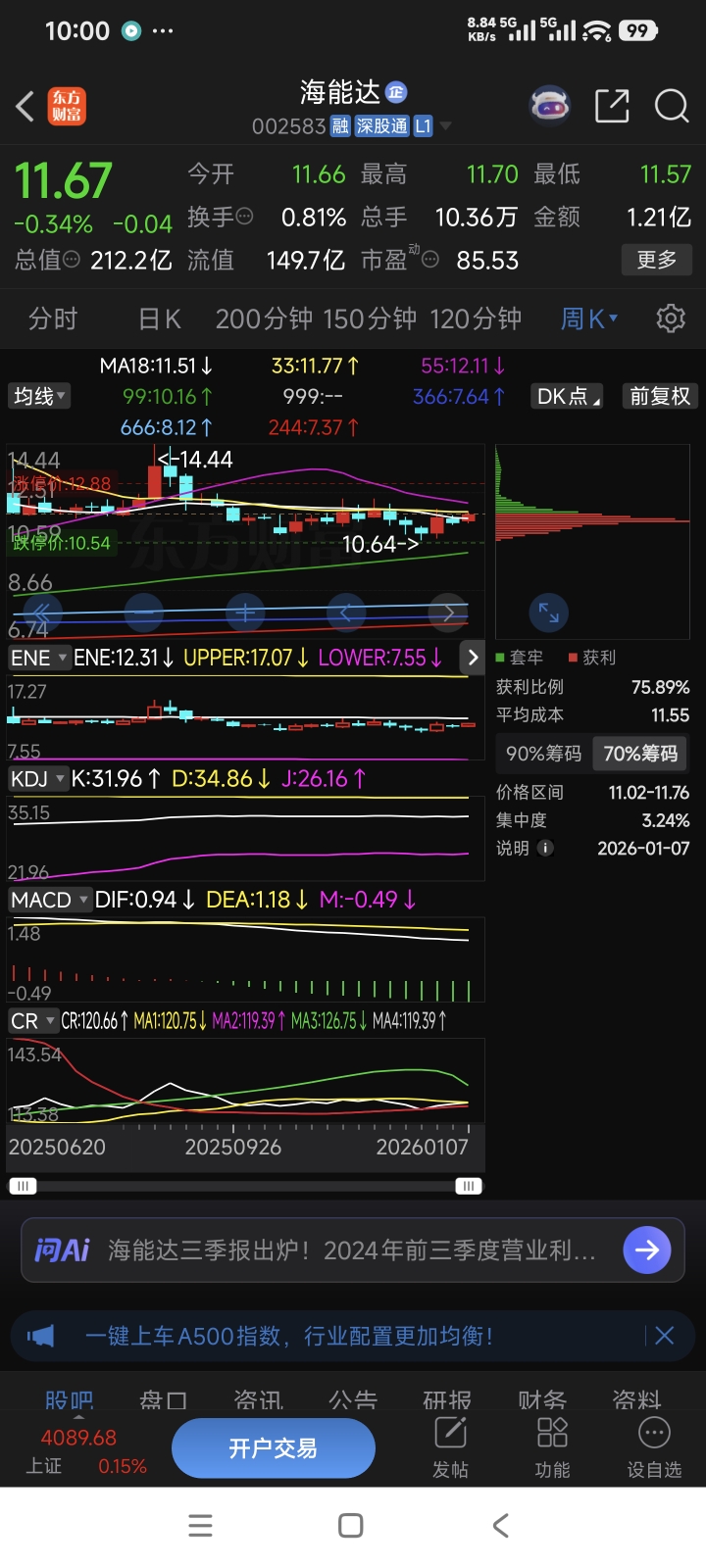
Task: Tap the 市盈 info icon
Action: (429, 260)
